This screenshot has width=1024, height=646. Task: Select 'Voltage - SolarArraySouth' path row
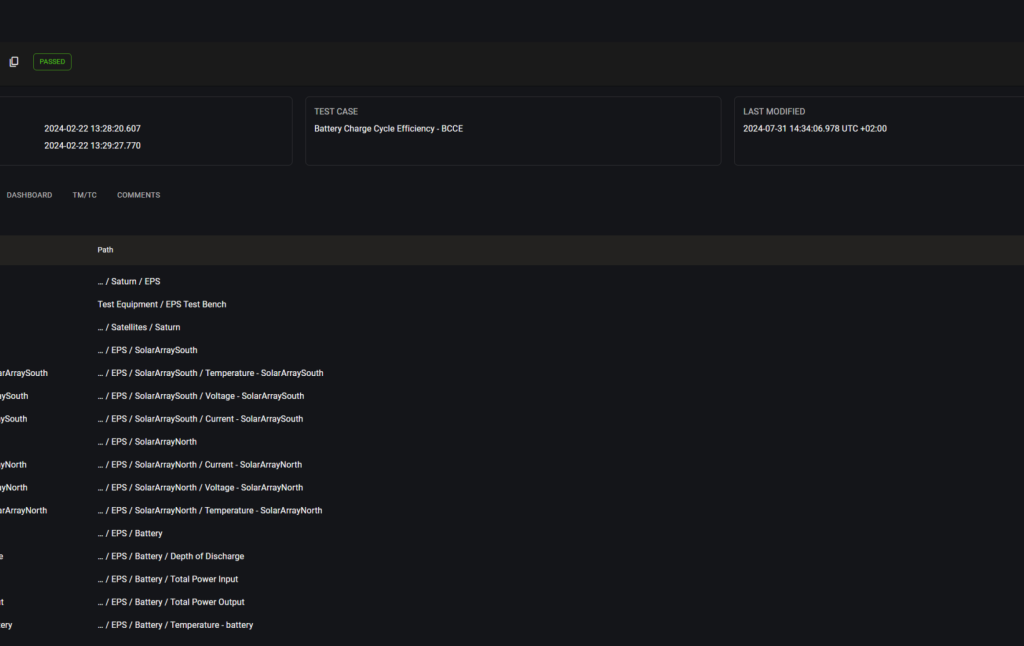click(512, 396)
